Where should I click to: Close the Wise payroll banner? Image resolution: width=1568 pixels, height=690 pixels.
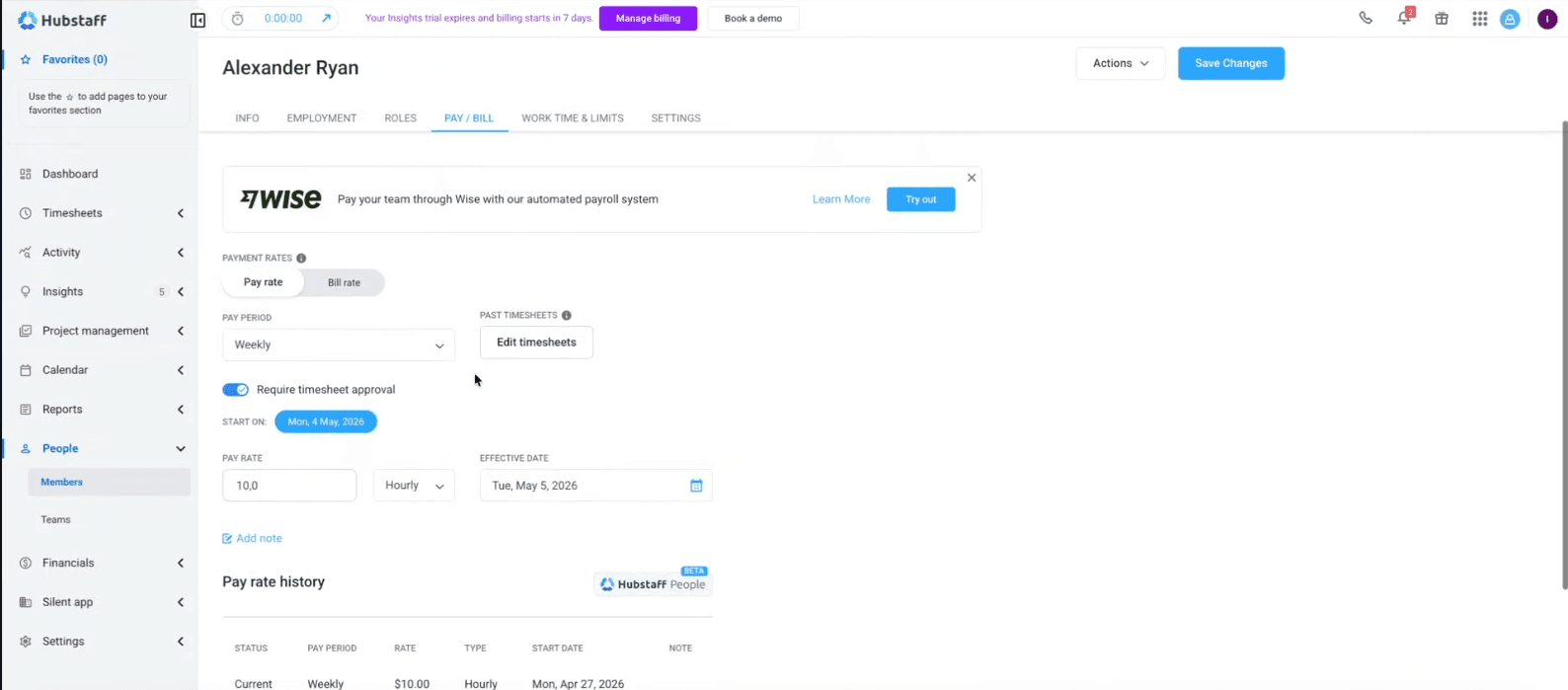click(x=972, y=178)
